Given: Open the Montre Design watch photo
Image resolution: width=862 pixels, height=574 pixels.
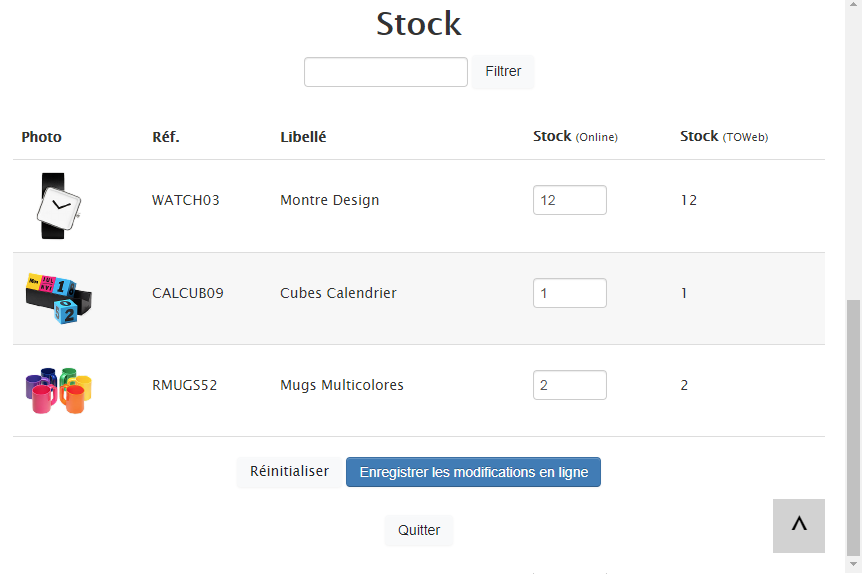Looking at the screenshot, I should (59, 206).
